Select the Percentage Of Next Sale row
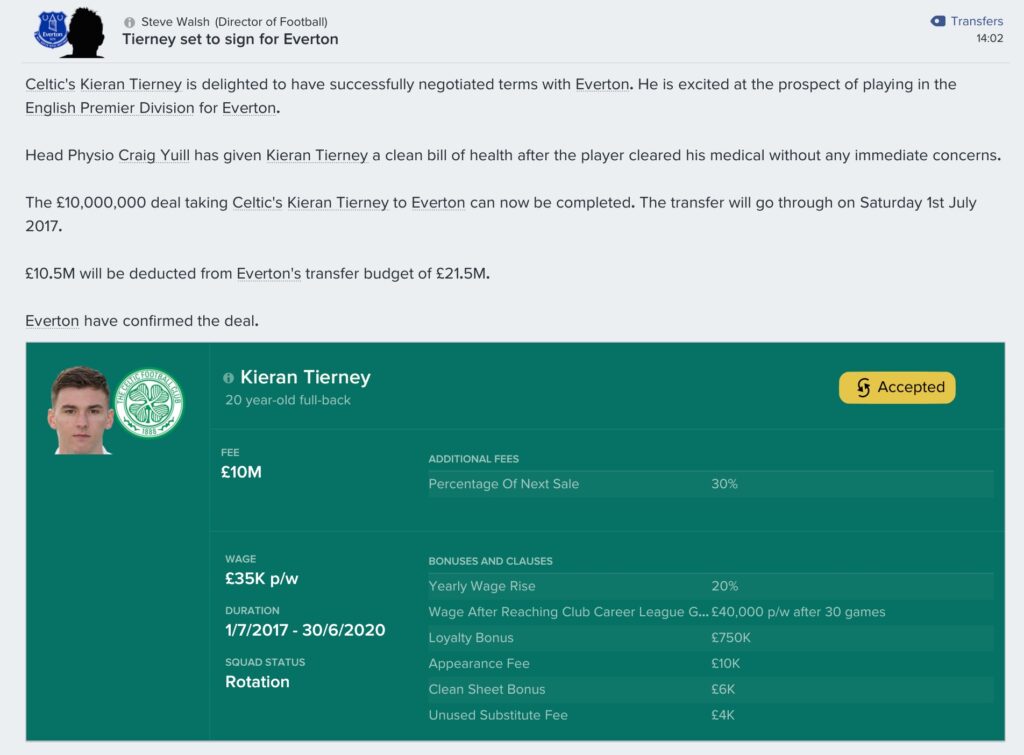This screenshot has height=755, width=1024. coord(711,484)
